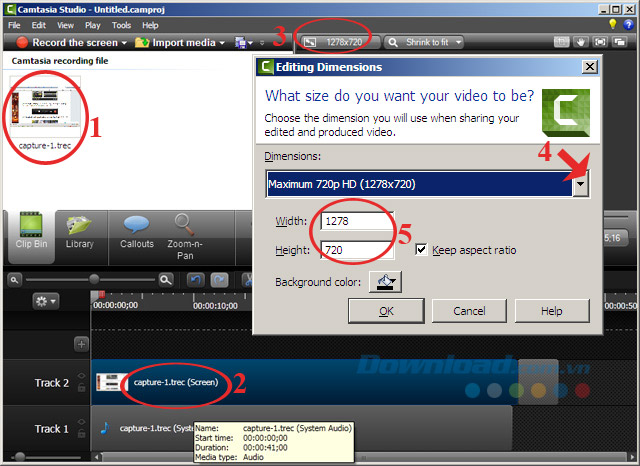
Task: Click the timeline zoom slider handle
Action: pyautogui.click(x=94, y=279)
